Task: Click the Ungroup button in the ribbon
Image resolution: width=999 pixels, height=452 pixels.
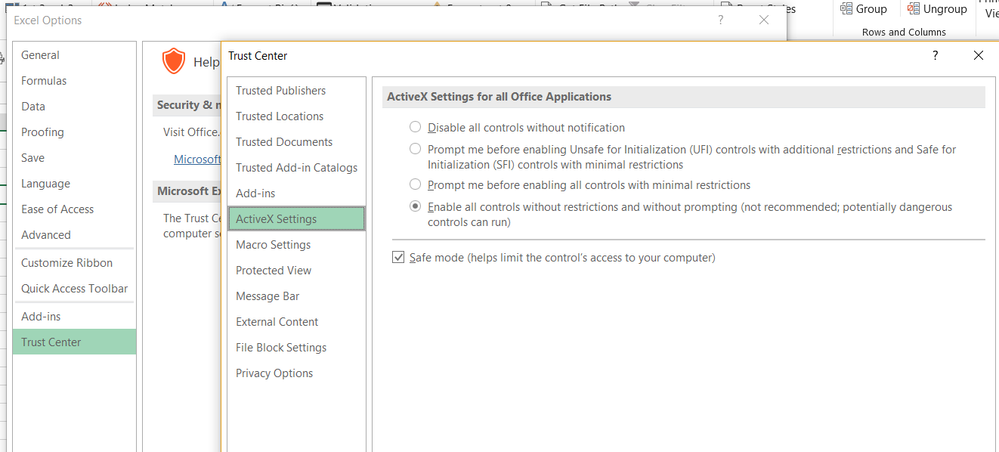Action: click(937, 9)
